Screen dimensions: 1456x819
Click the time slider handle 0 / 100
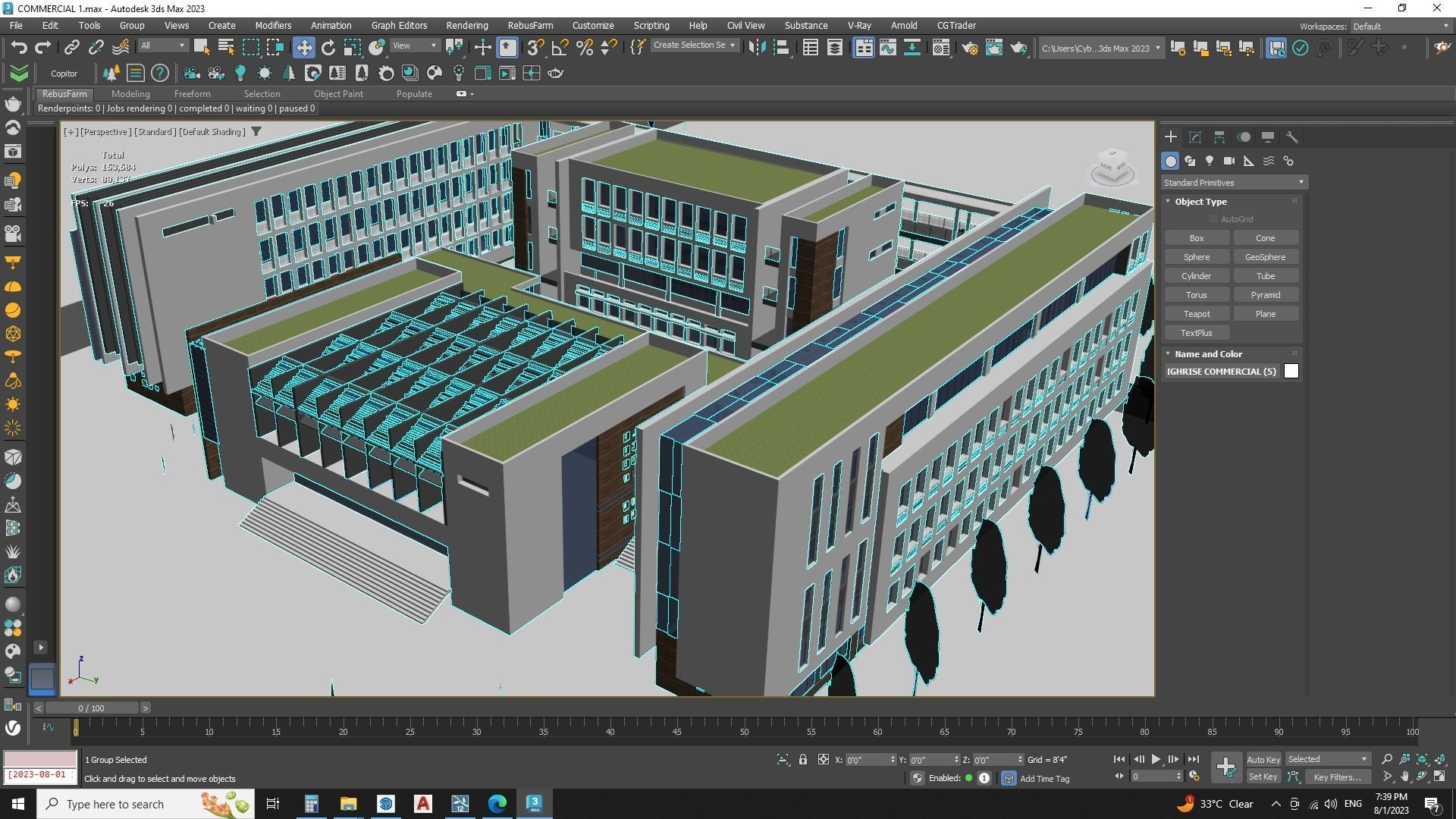[91, 708]
